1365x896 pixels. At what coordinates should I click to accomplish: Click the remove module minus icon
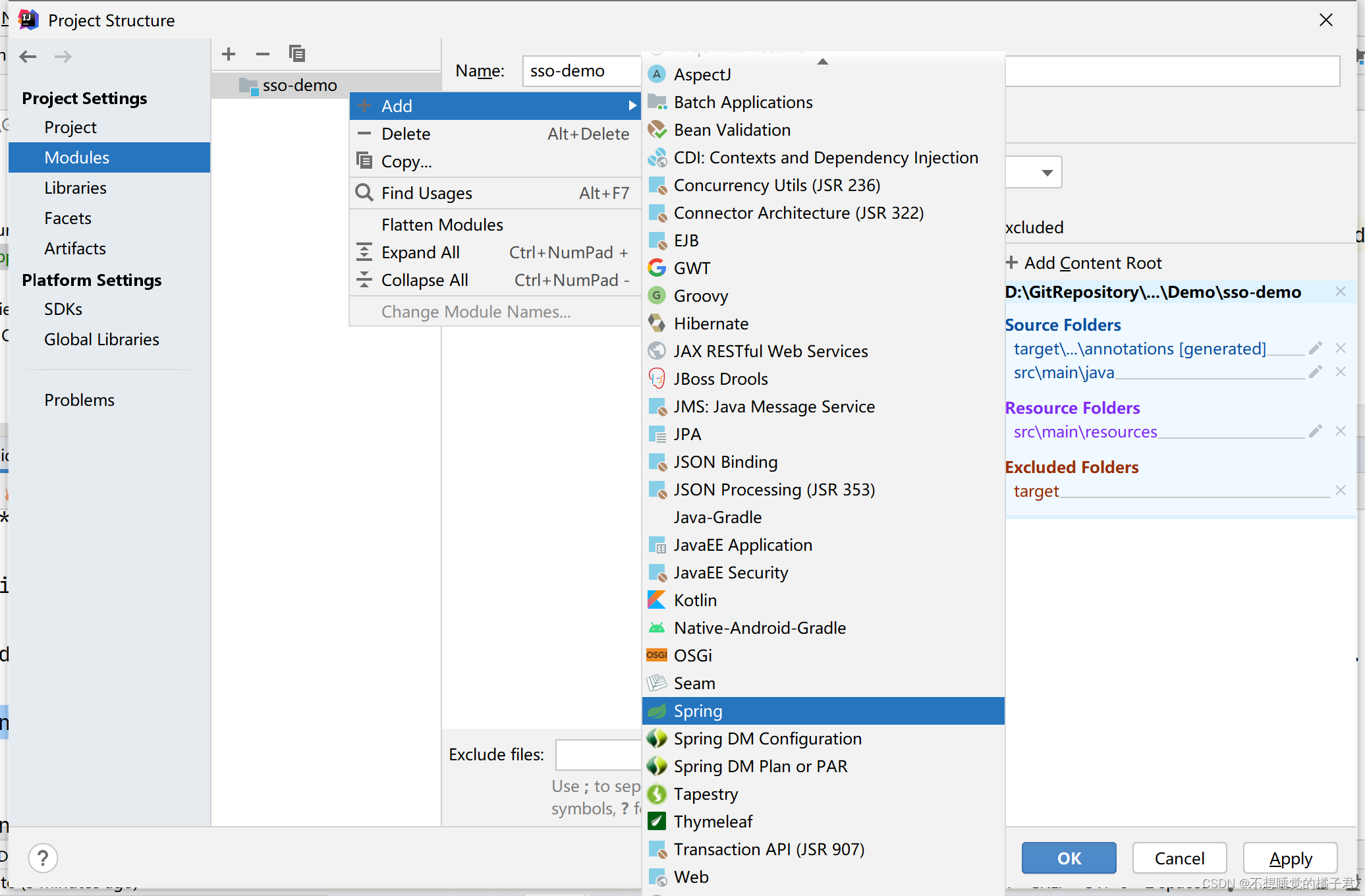(x=263, y=54)
